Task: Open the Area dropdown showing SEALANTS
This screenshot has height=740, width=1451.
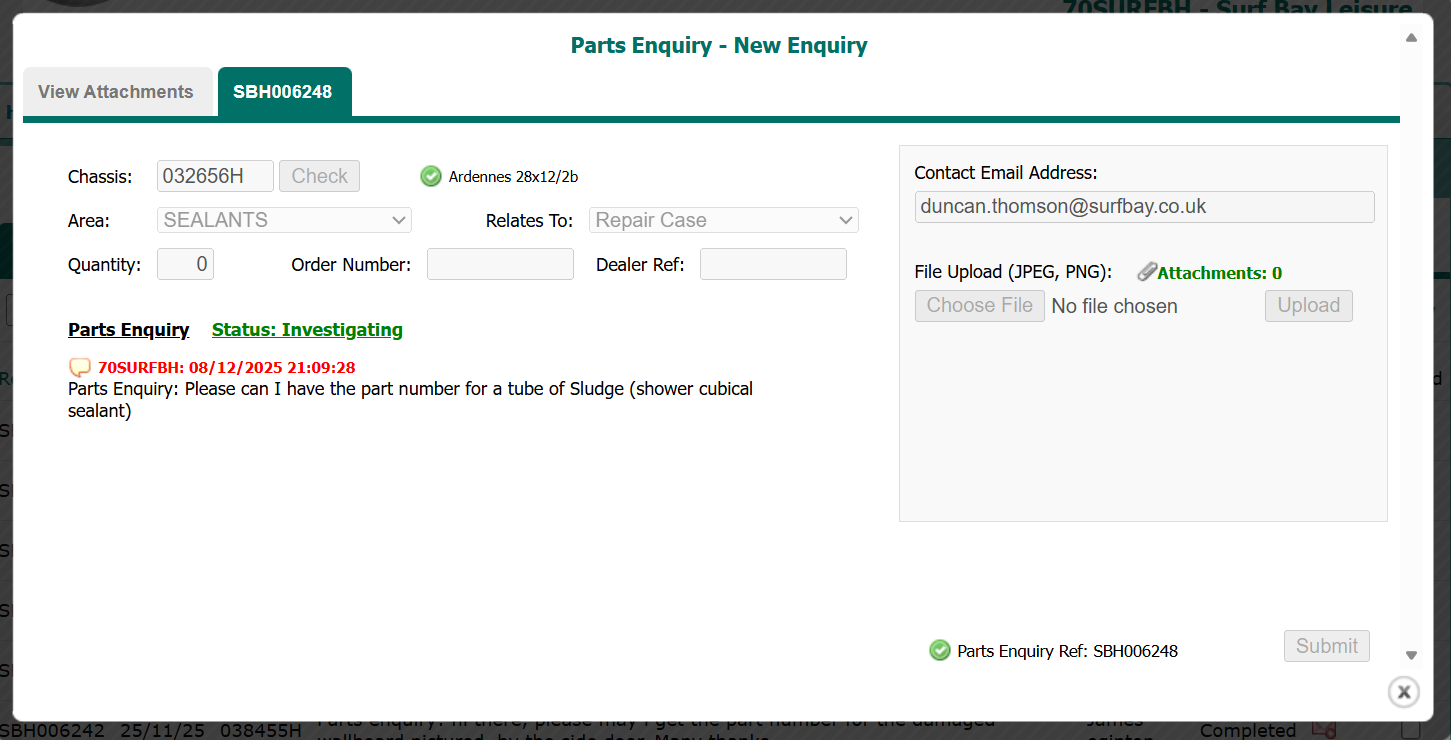Action: (x=285, y=220)
